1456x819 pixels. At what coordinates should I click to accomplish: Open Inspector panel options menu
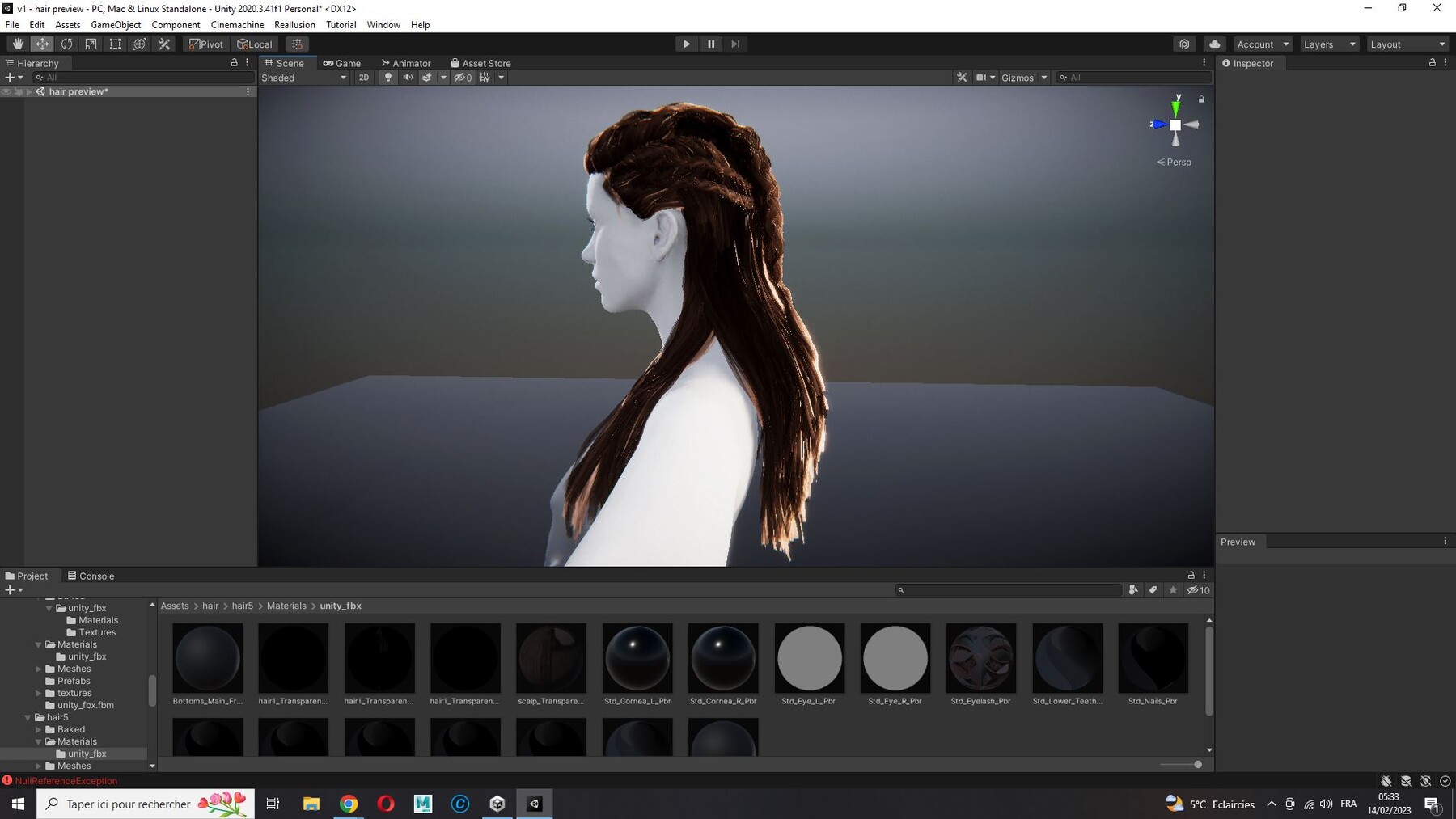1445,62
